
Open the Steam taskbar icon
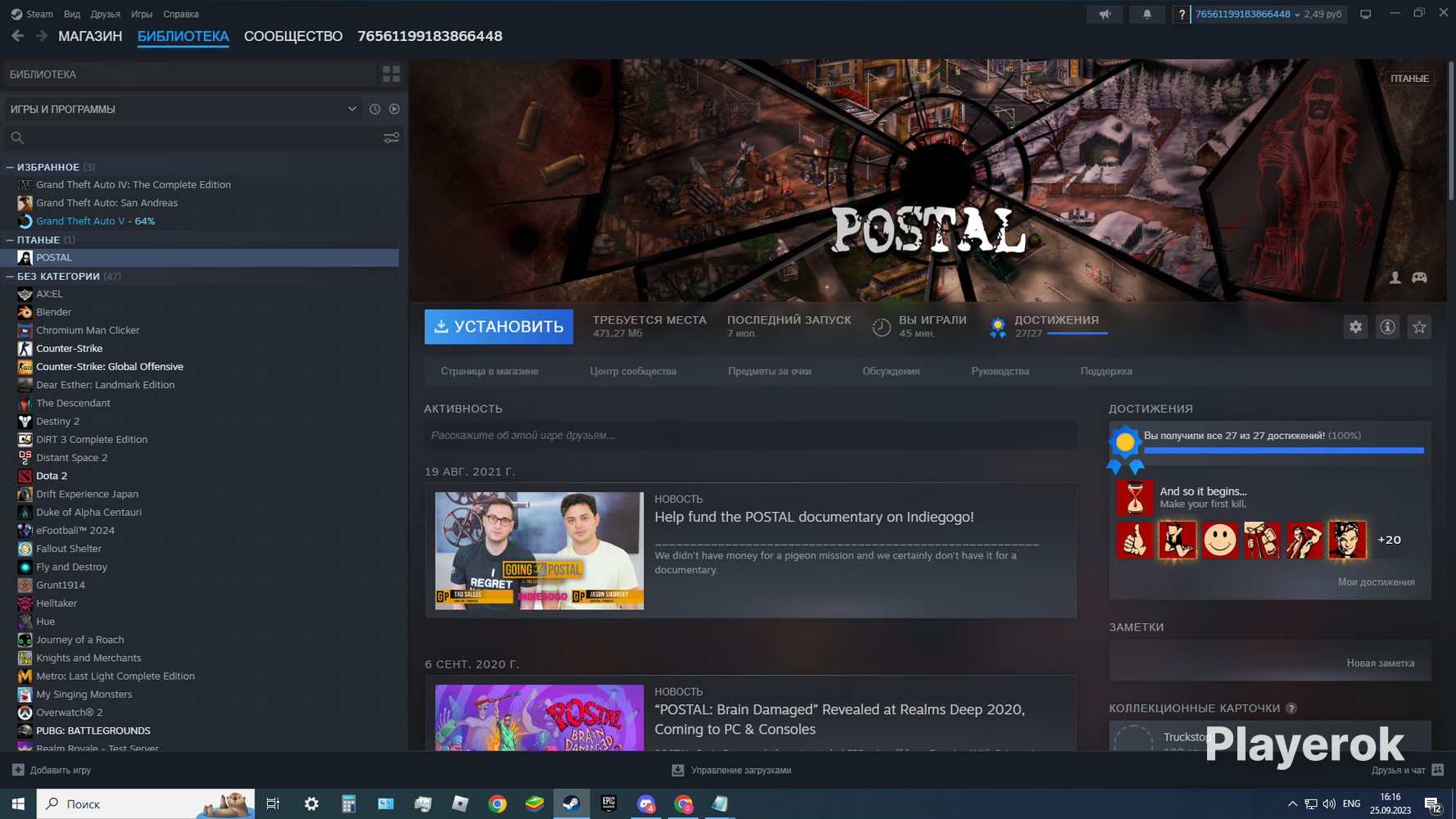(572, 803)
